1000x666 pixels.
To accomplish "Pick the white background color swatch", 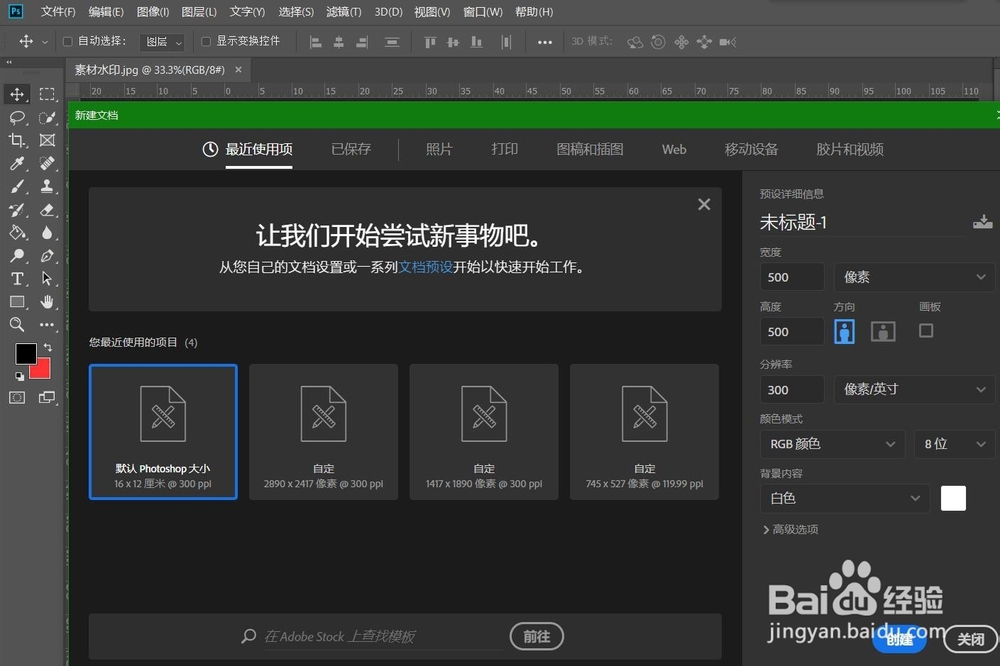I will coord(953,498).
